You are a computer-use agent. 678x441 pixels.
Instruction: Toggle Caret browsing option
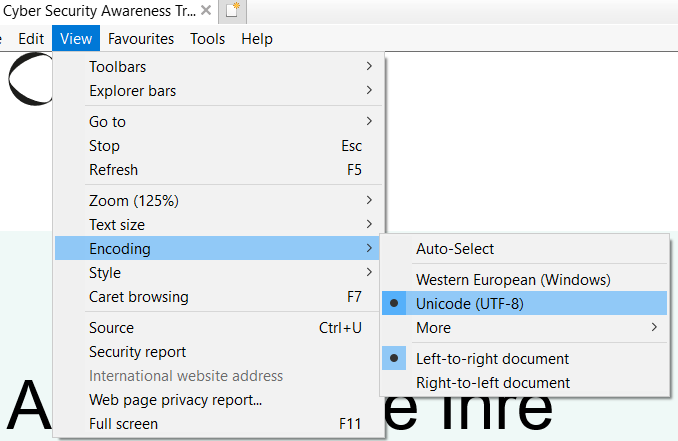(138, 296)
